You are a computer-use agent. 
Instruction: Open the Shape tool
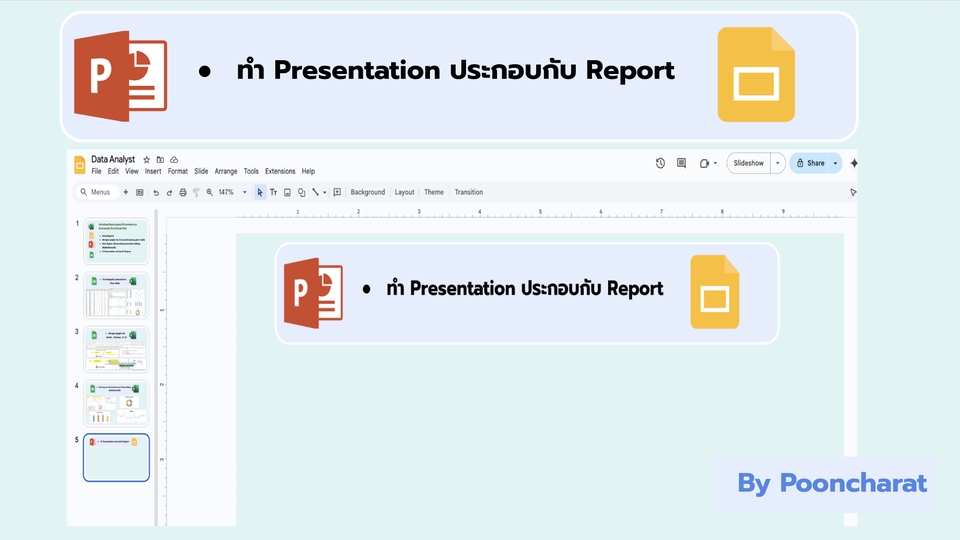click(301, 192)
